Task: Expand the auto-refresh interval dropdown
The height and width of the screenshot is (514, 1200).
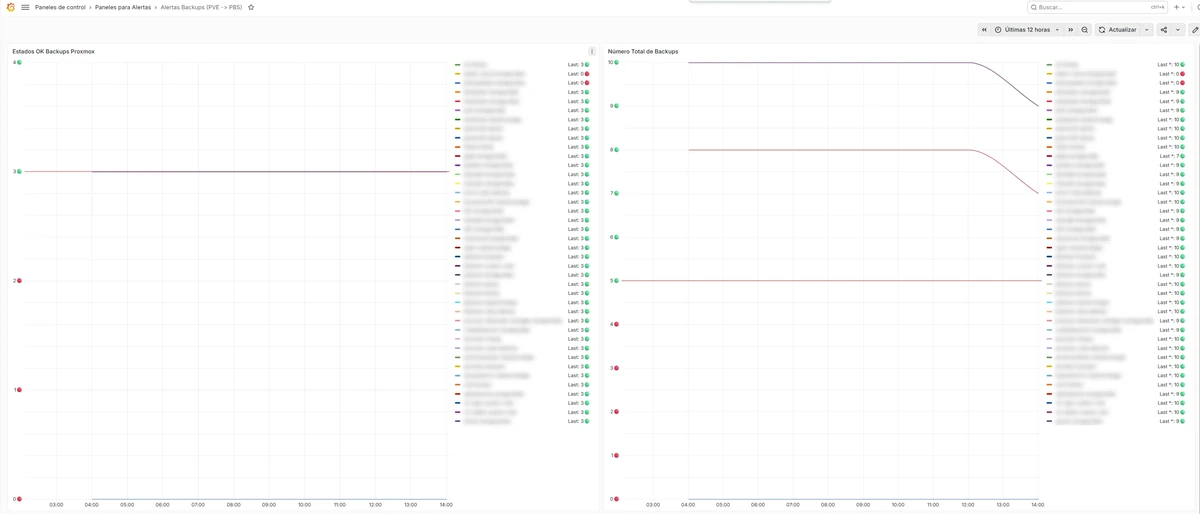Action: point(1147,30)
